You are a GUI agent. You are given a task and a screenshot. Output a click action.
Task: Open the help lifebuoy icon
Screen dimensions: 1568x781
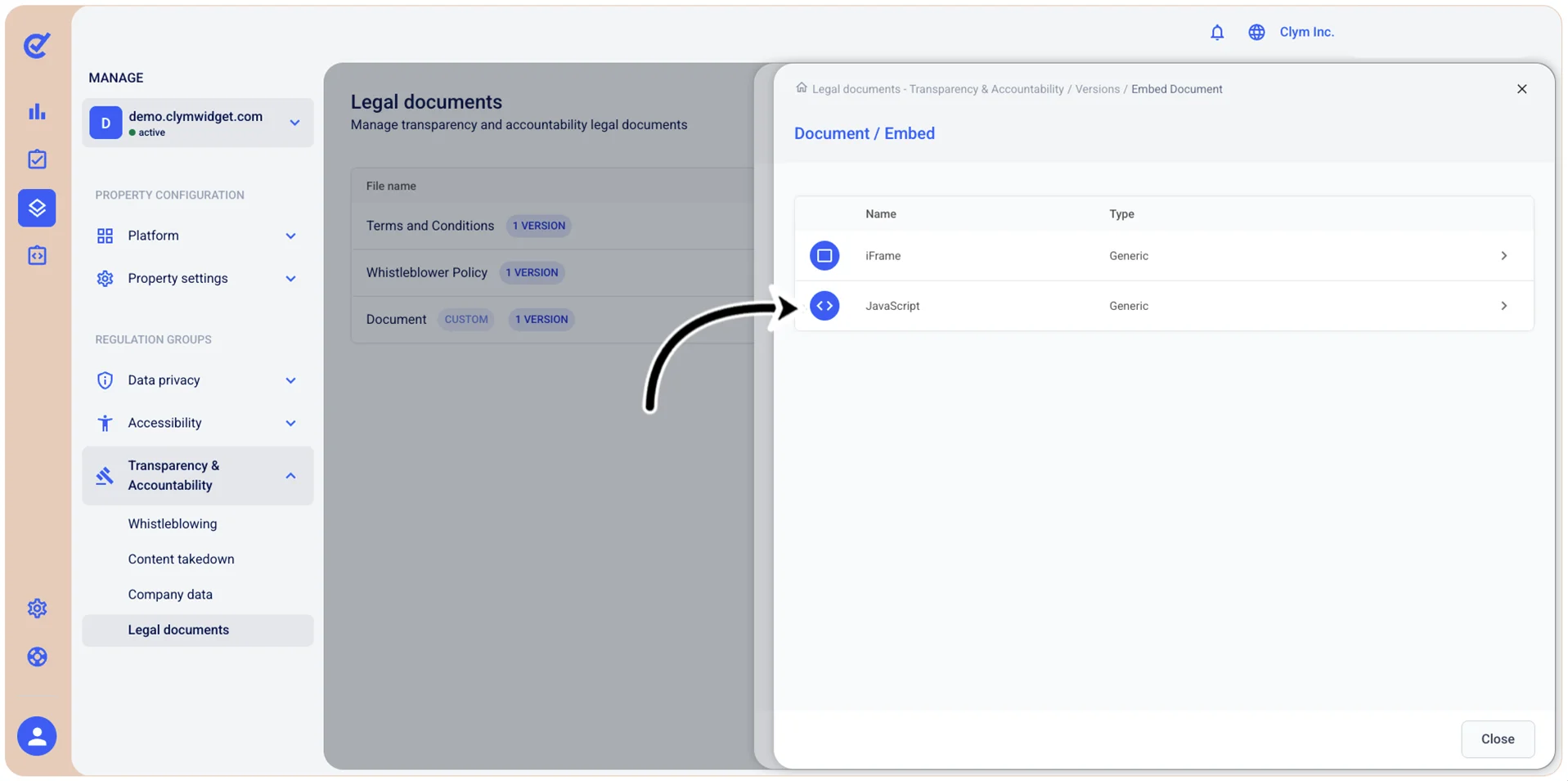click(37, 657)
